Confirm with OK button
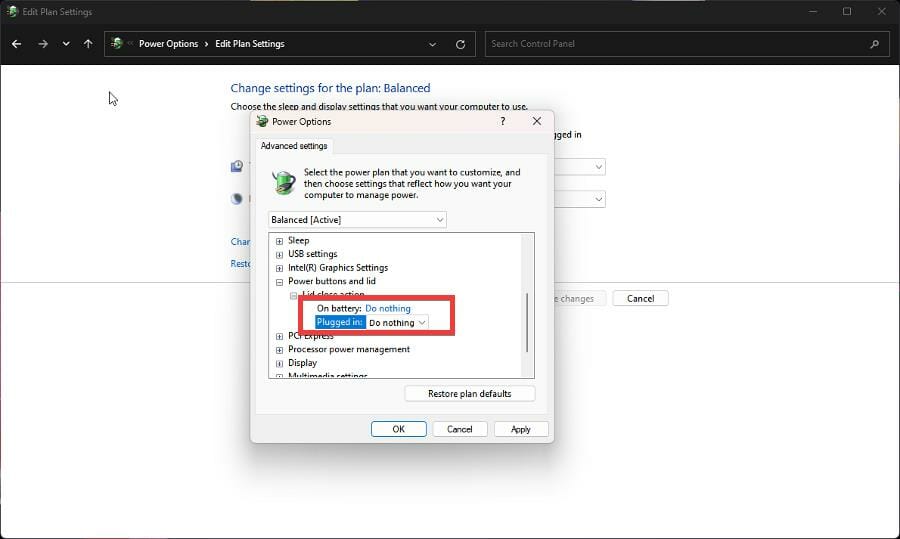 point(398,429)
